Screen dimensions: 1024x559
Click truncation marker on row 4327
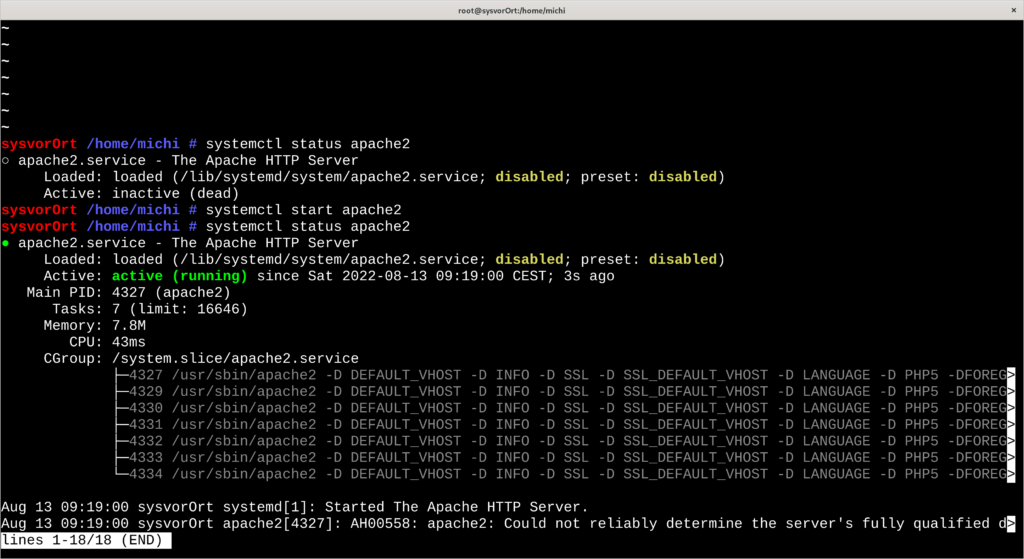coord(1011,375)
